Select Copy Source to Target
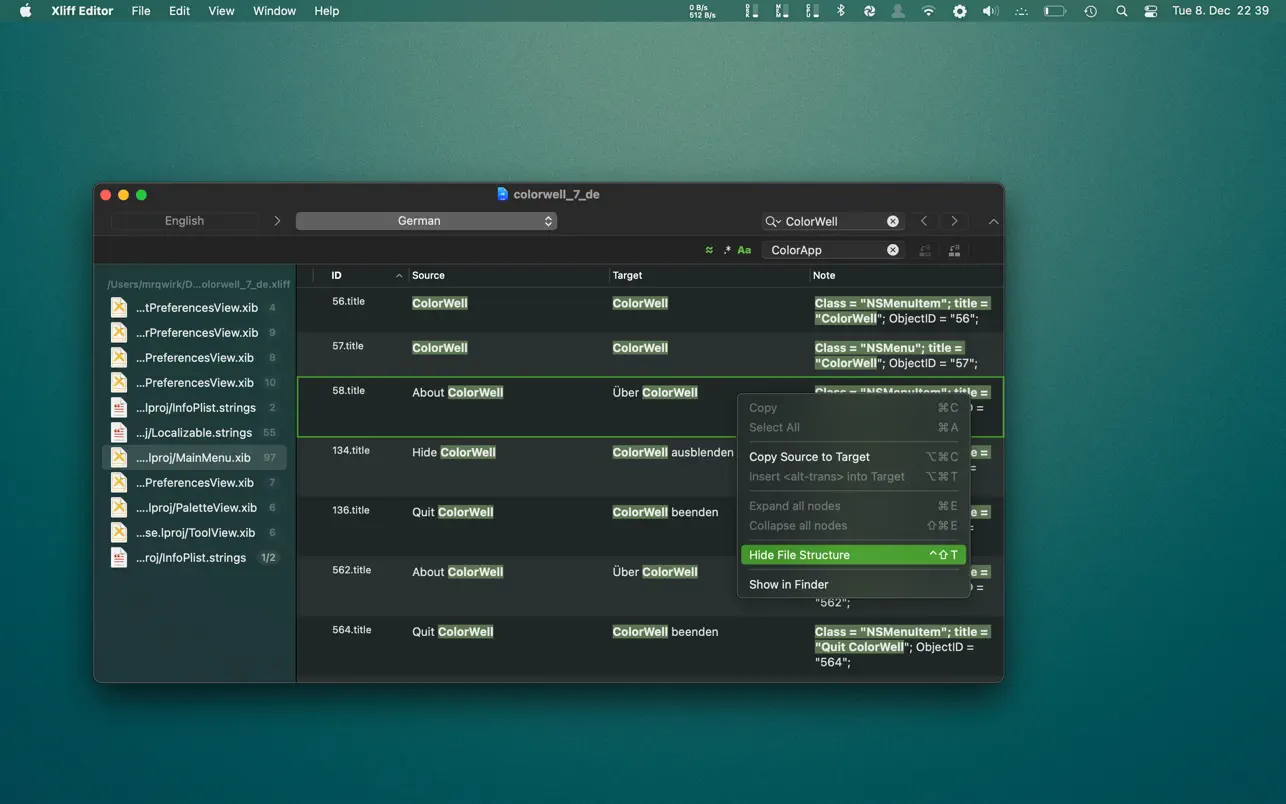 (809, 457)
